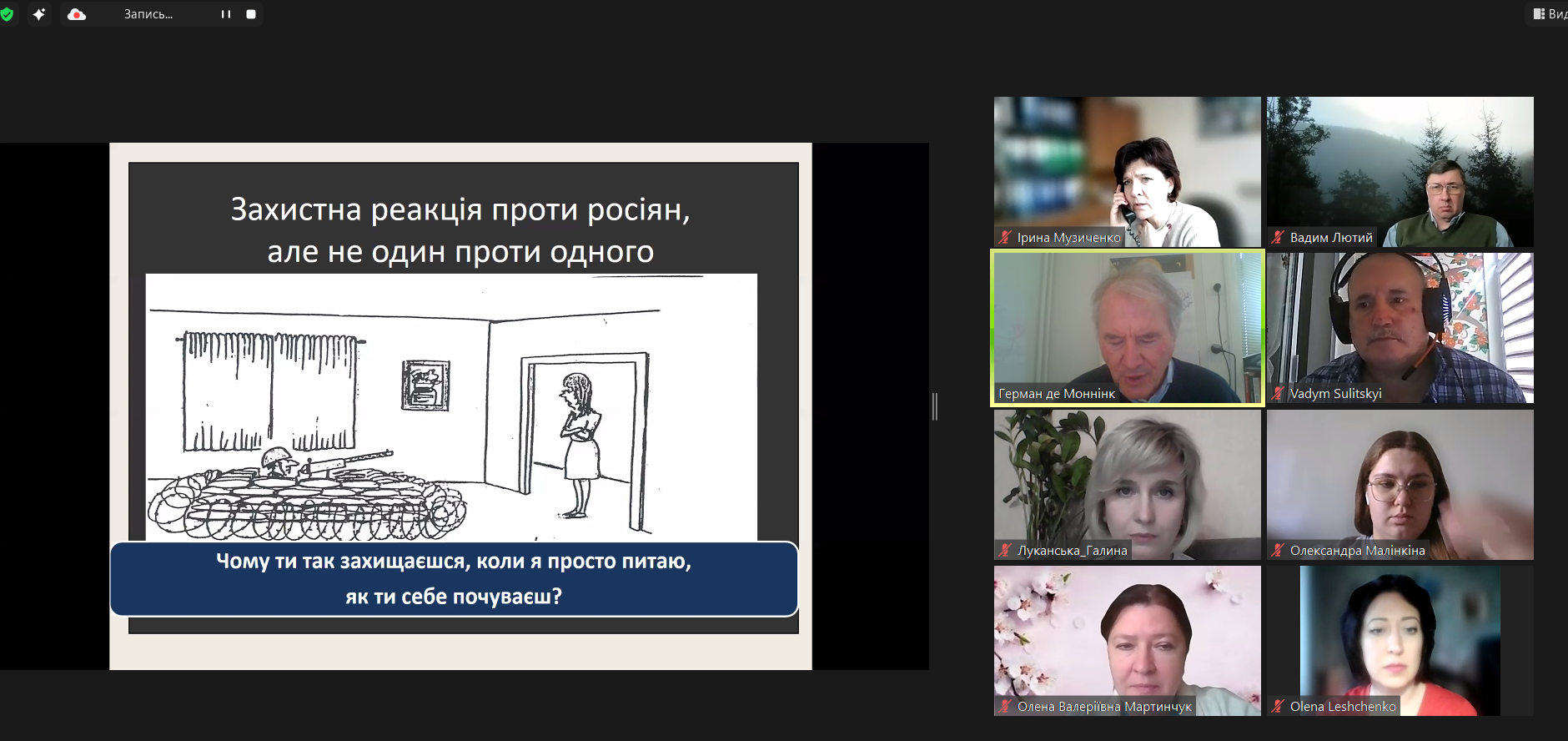
Task: Click muted mic icon on Ірина Музиченко tile
Action: pos(1006,237)
